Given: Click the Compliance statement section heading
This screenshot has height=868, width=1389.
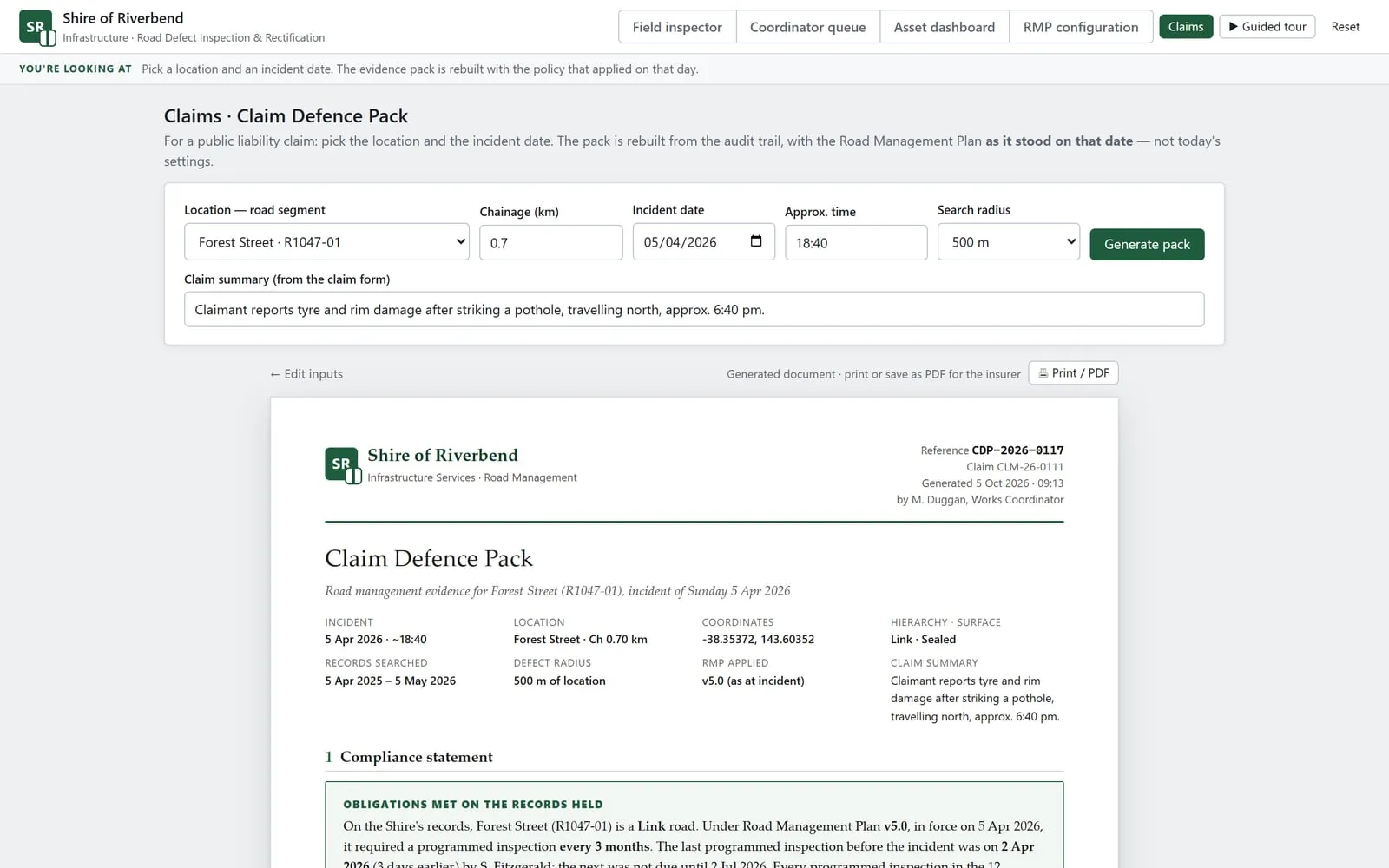Looking at the screenshot, I should pyautogui.click(x=417, y=757).
